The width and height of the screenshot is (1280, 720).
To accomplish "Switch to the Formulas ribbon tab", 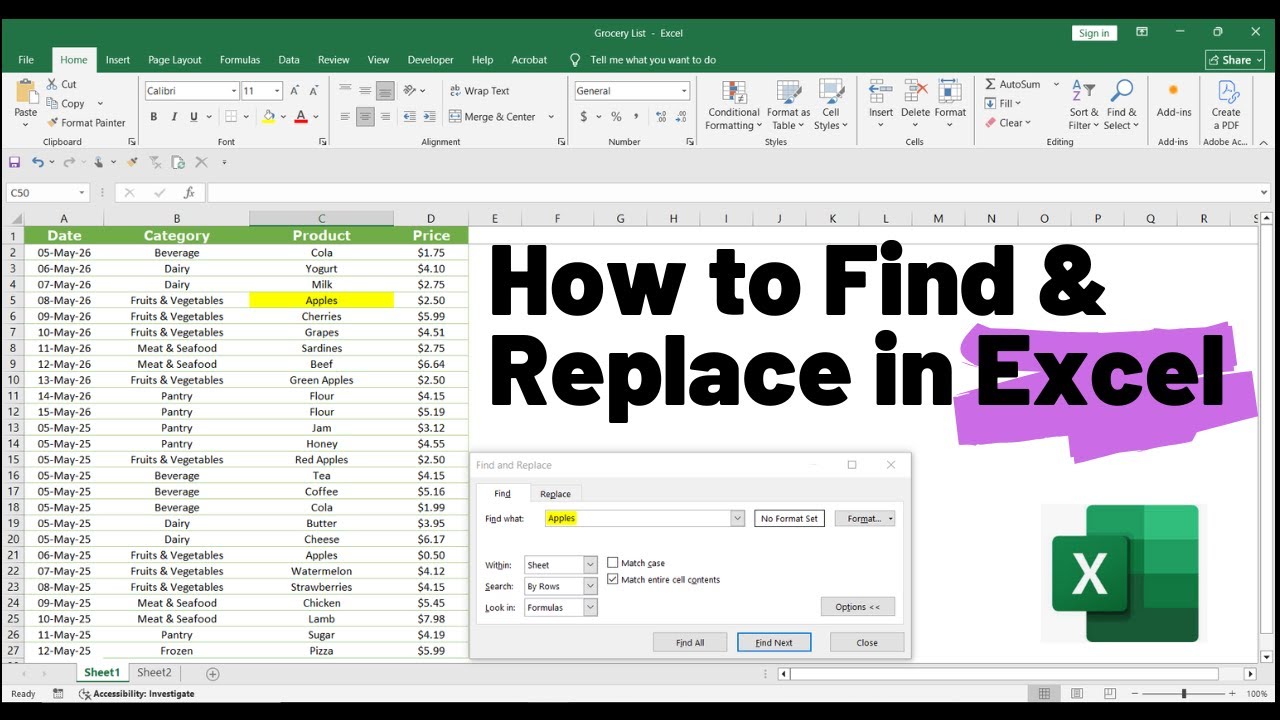I will tap(240, 60).
